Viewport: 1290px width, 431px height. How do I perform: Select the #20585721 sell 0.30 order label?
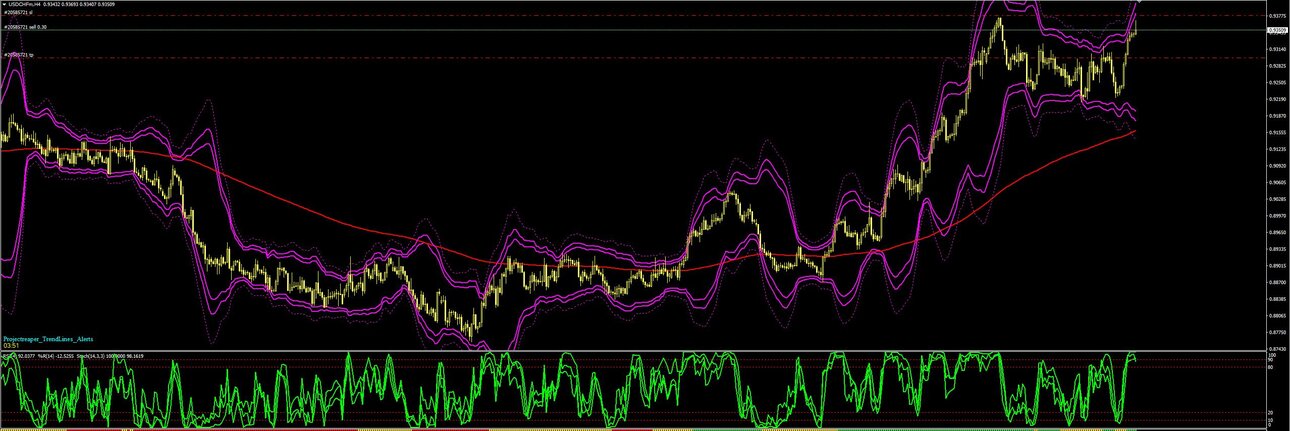pos(25,27)
